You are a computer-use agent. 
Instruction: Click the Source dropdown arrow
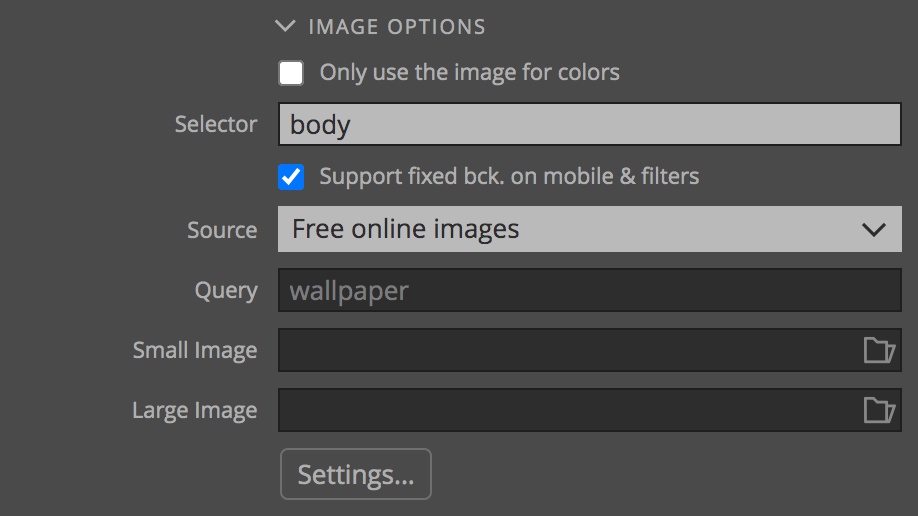[x=874, y=230]
